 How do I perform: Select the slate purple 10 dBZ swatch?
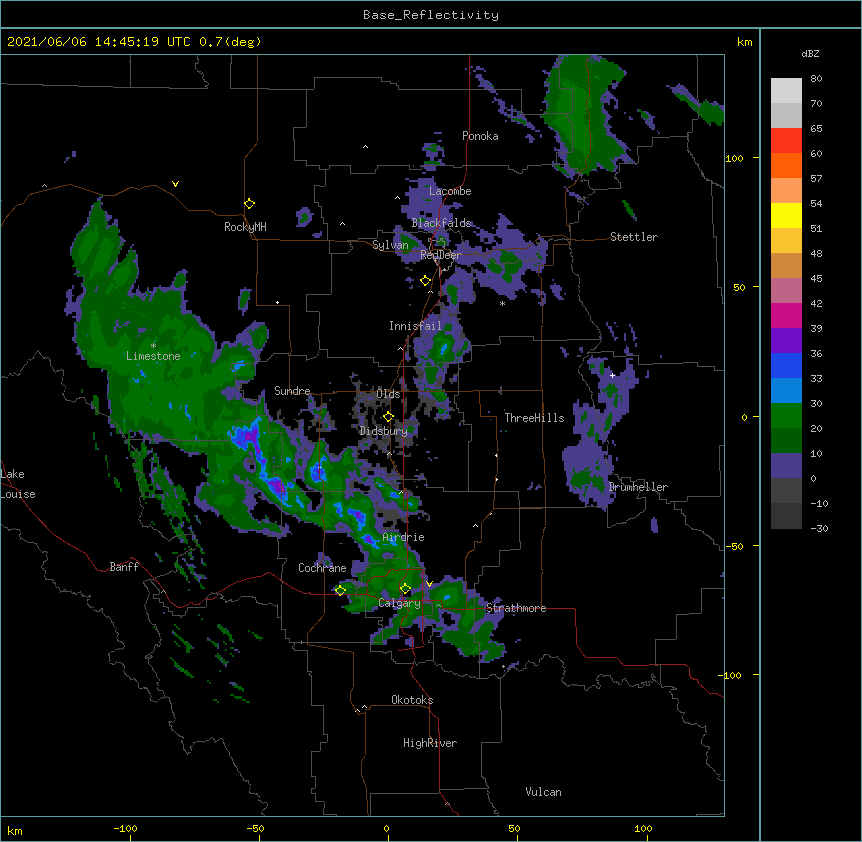click(x=786, y=466)
